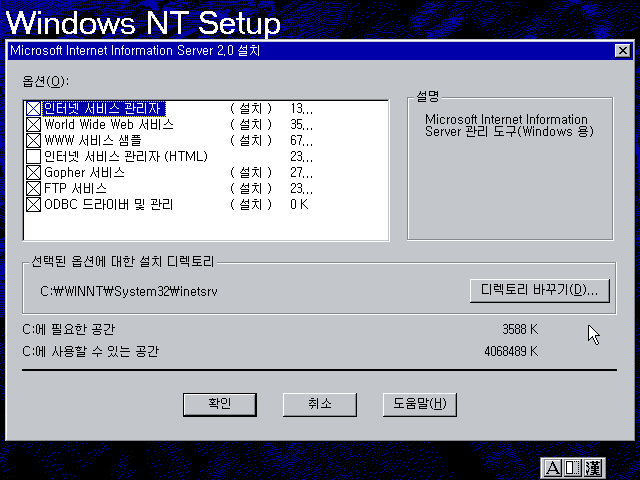Click the 디렉토리 바꾸기(D)... button
Screen dimensions: 640x480
point(540,291)
